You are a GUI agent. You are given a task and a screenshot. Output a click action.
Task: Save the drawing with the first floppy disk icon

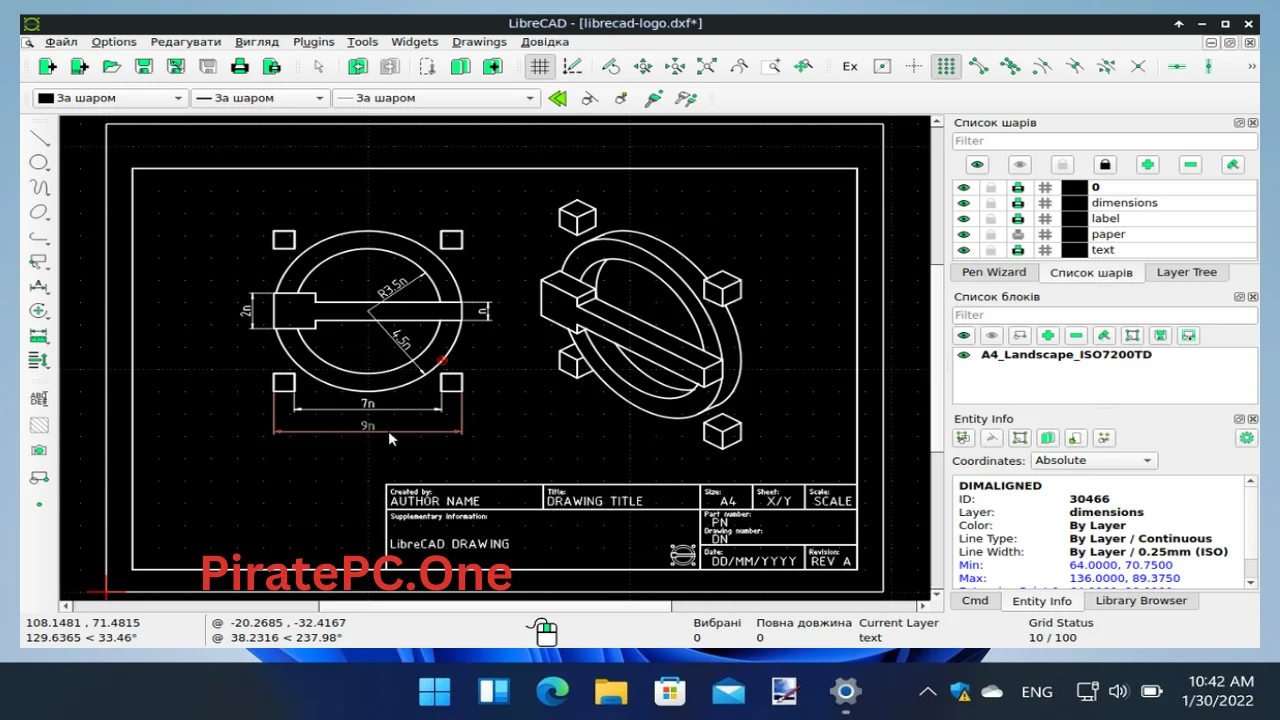[143, 66]
